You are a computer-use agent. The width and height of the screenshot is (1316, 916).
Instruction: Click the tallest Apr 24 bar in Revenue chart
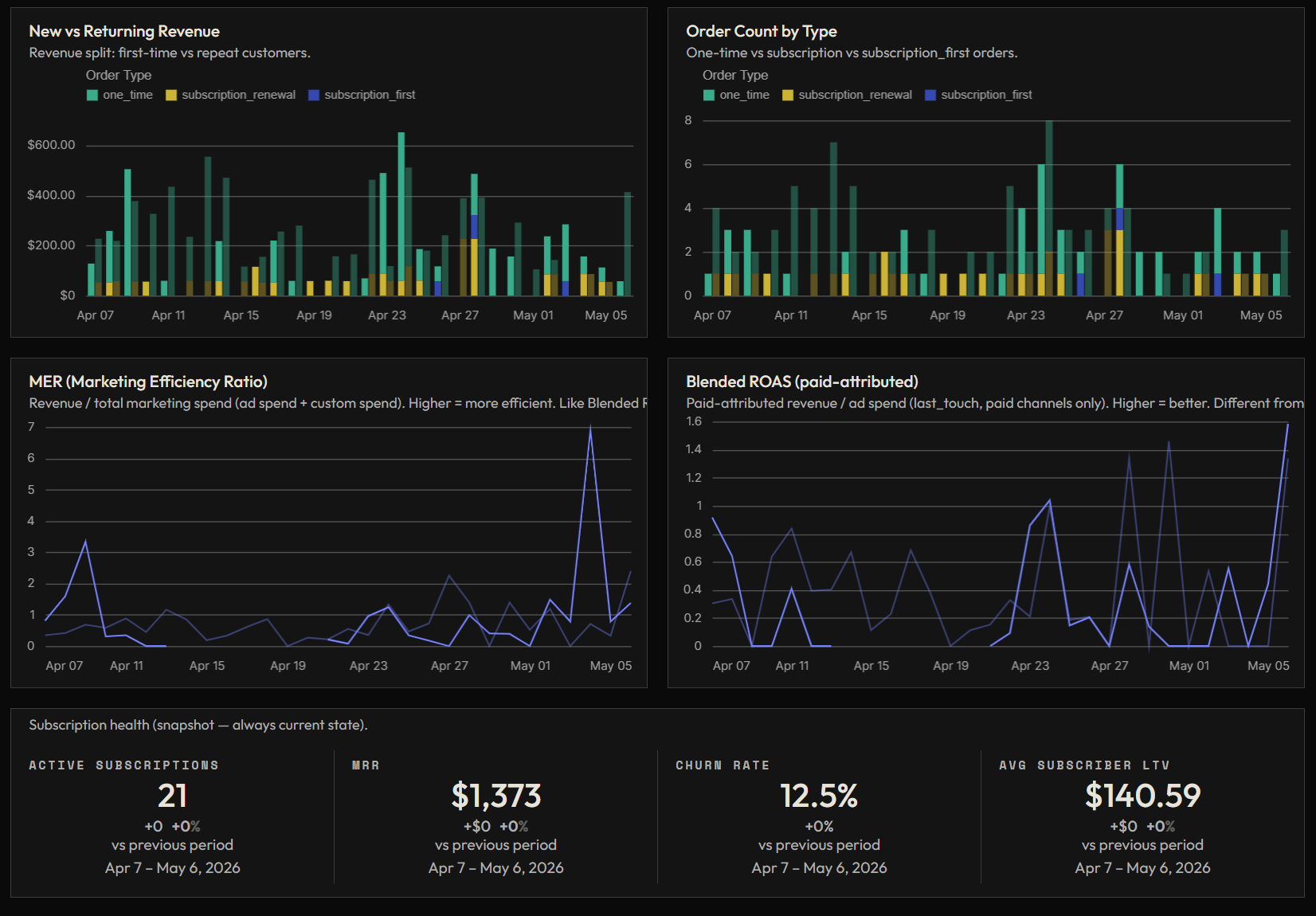[401, 213]
